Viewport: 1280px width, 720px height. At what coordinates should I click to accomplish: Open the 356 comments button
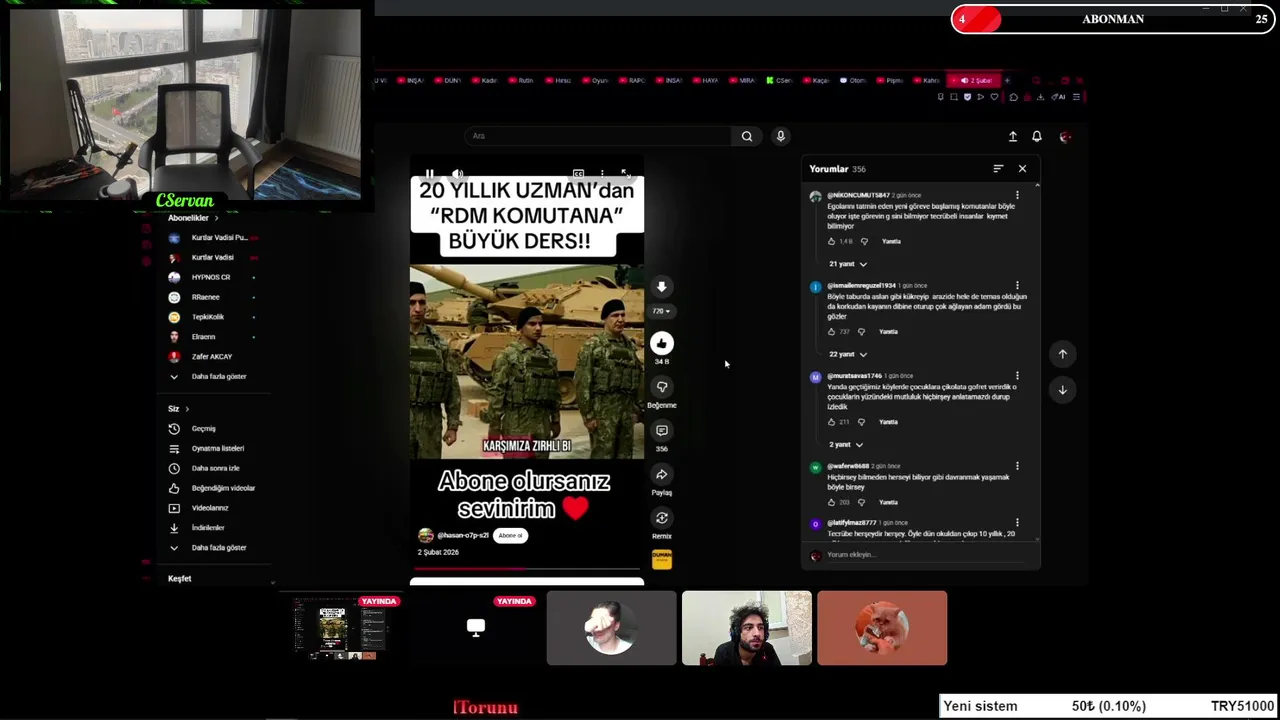[x=661, y=431]
